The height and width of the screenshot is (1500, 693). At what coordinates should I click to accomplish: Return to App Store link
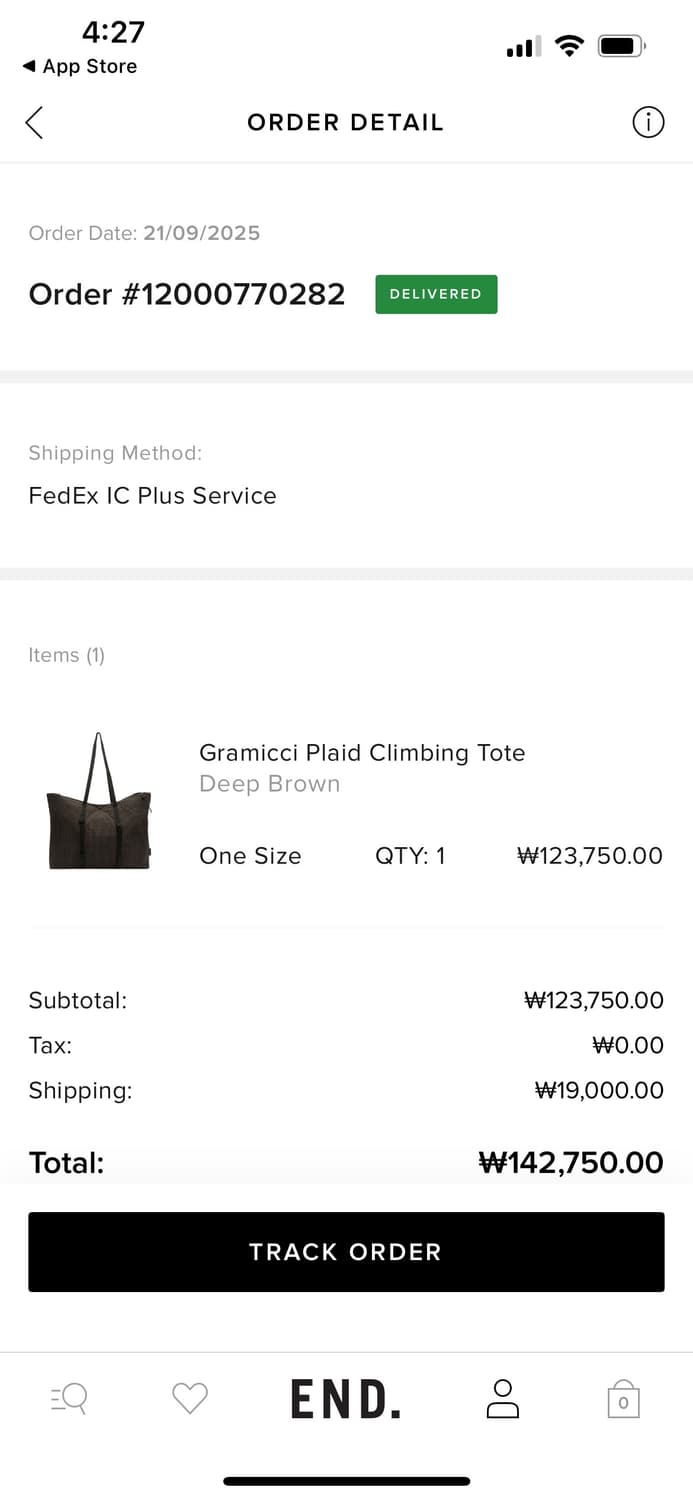point(80,66)
